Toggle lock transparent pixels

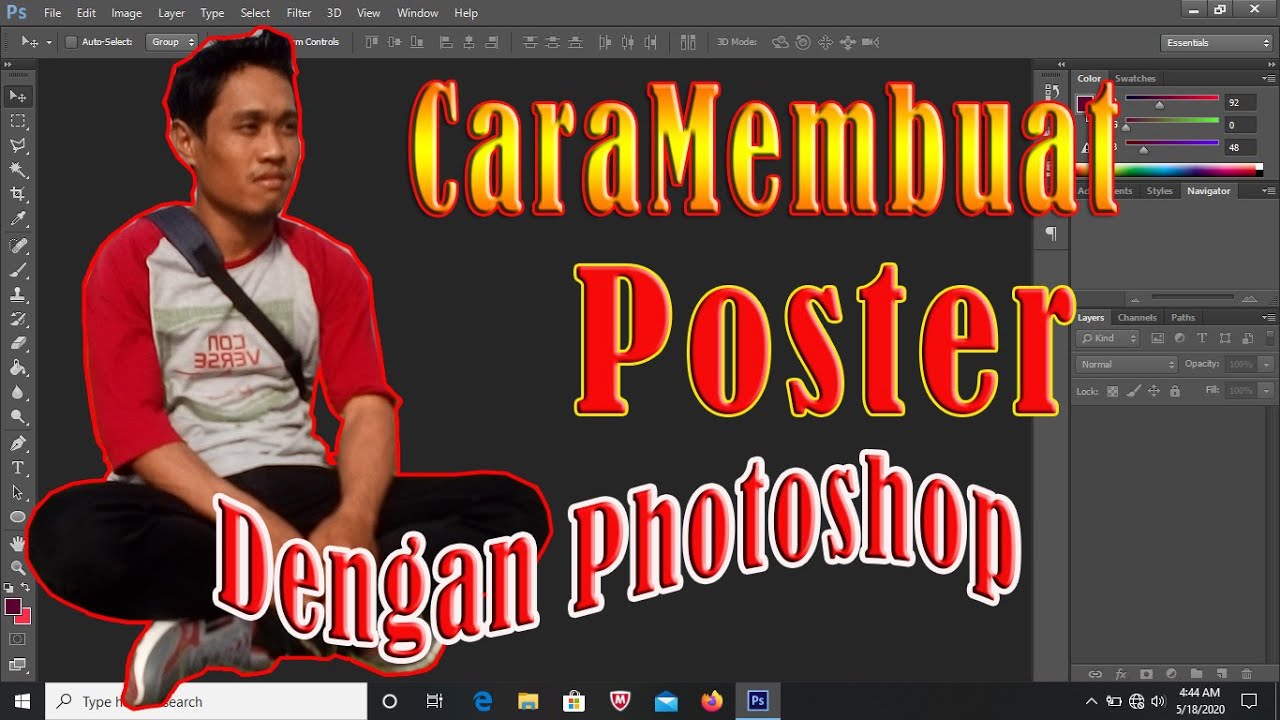[x=1112, y=391]
